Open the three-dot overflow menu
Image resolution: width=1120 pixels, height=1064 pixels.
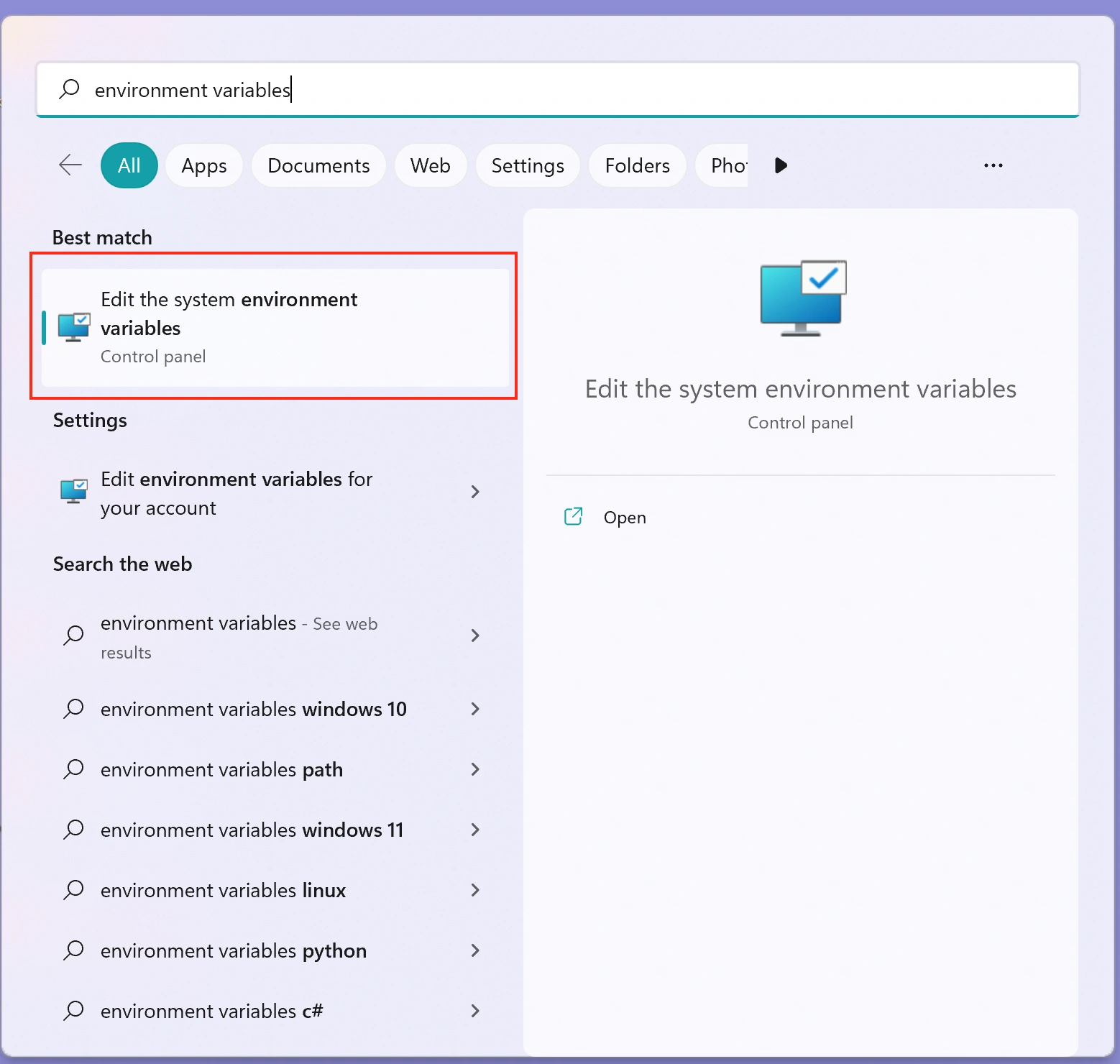pyautogui.click(x=993, y=165)
